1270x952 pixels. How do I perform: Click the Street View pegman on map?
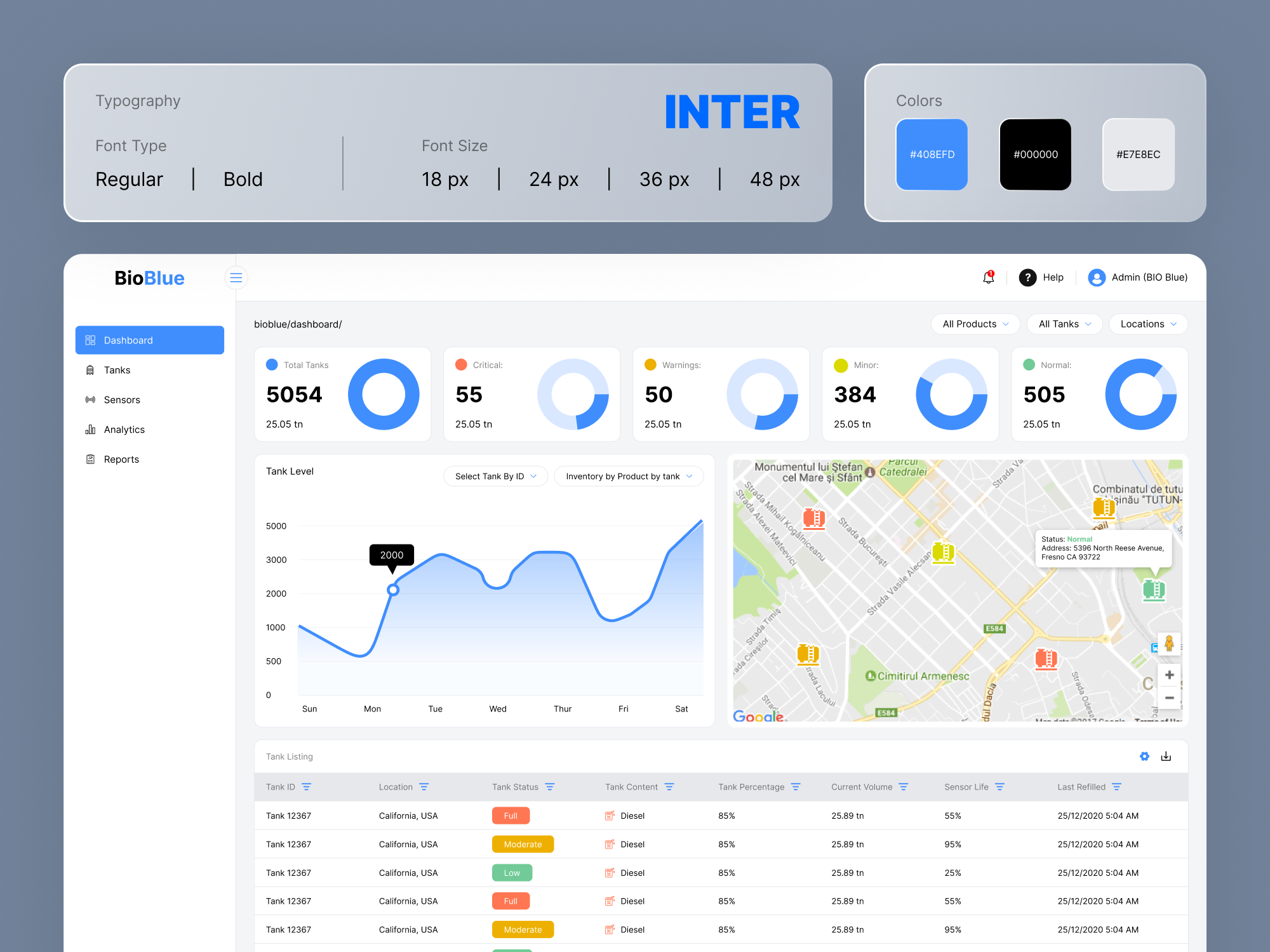(1168, 644)
